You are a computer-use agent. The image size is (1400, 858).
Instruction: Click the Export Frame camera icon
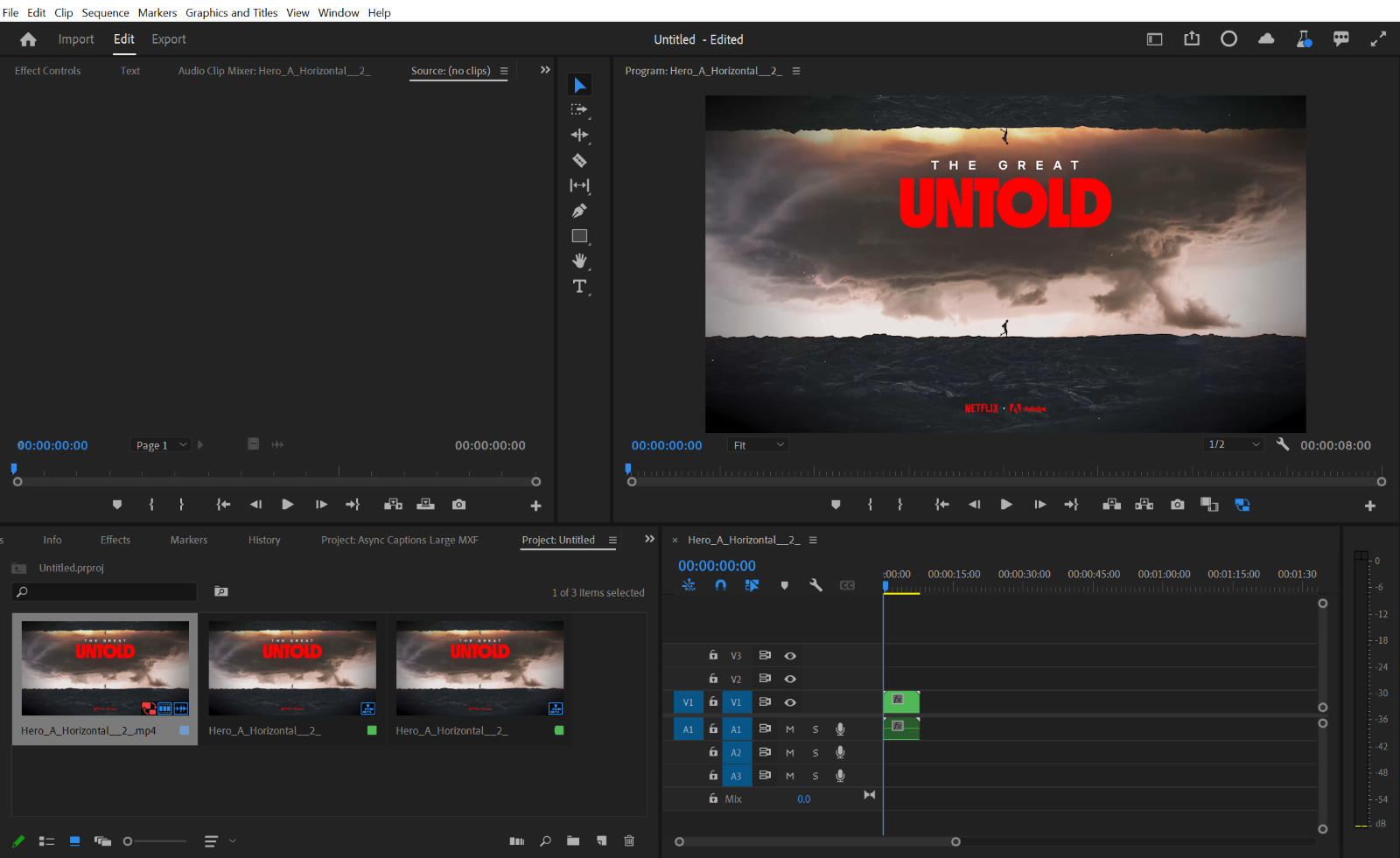pos(1177,504)
